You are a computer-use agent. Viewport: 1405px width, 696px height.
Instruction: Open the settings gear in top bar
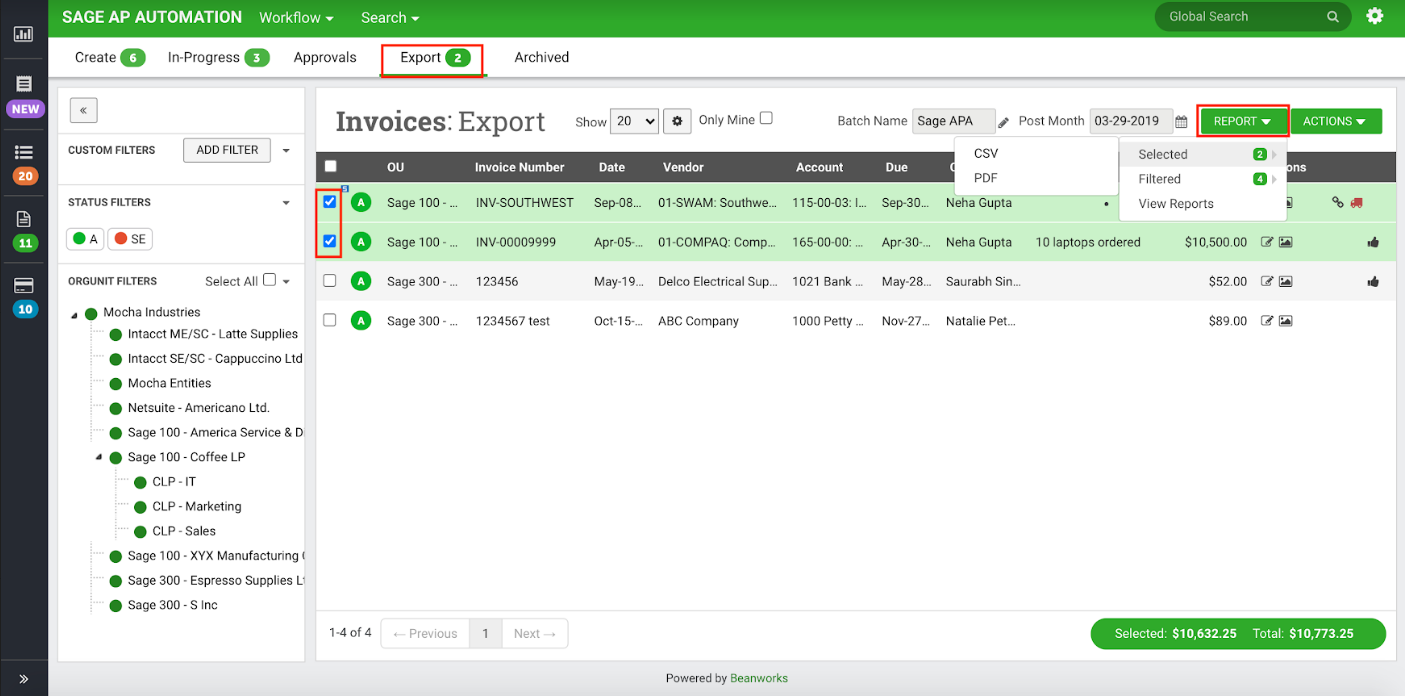click(x=1375, y=16)
